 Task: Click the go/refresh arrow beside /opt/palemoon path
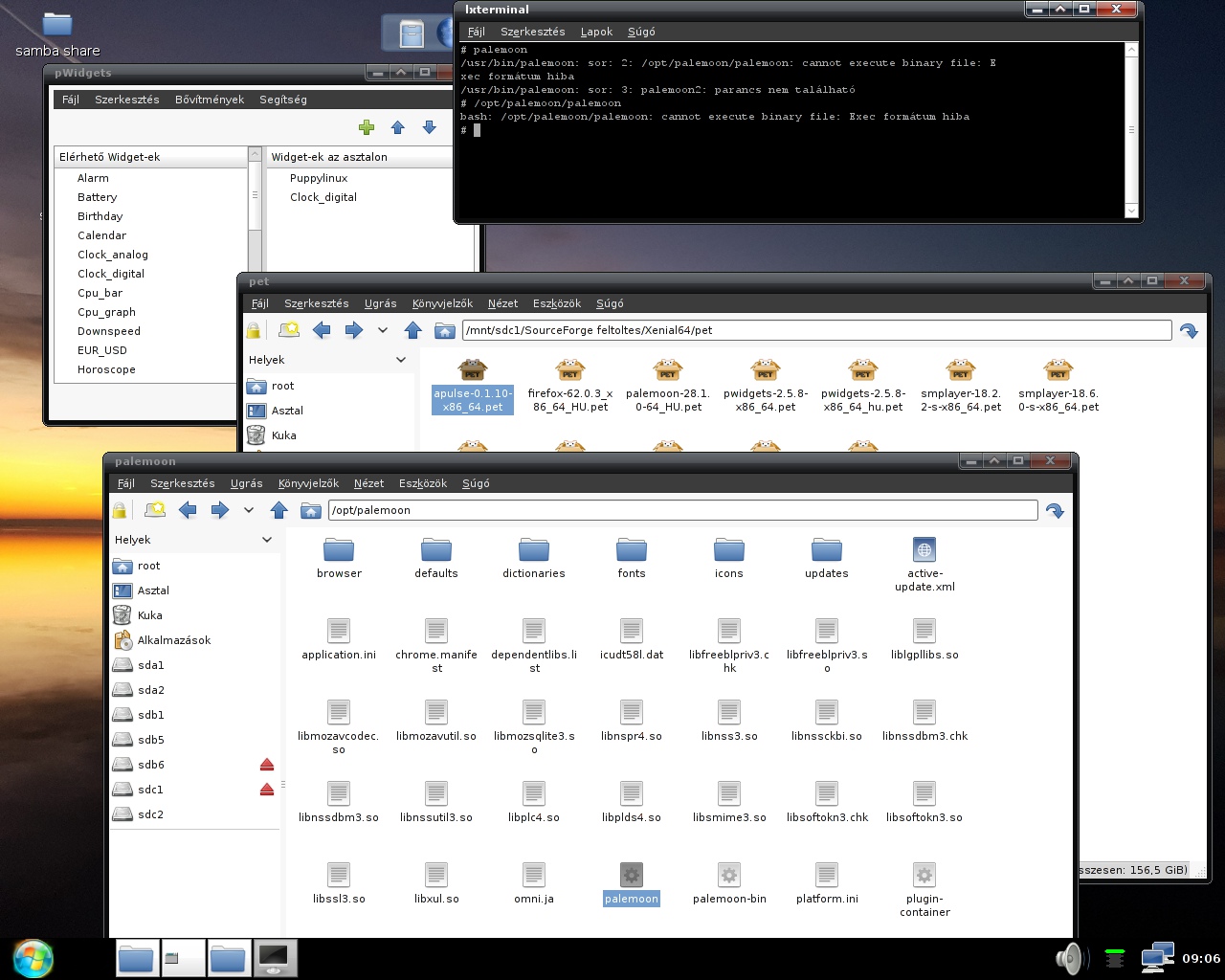(x=1055, y=511)
